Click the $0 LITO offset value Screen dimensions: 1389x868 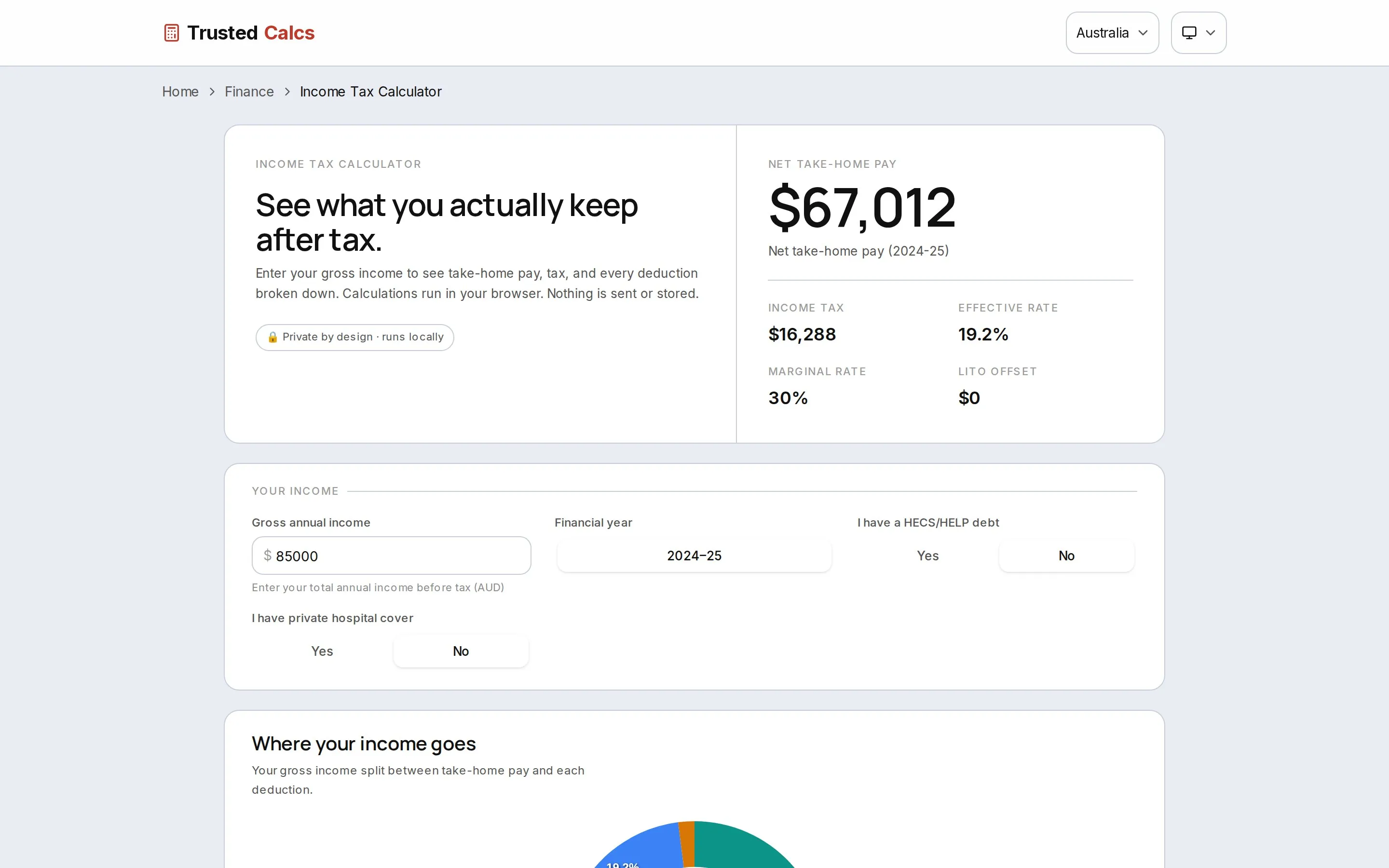tap(969, 398)
